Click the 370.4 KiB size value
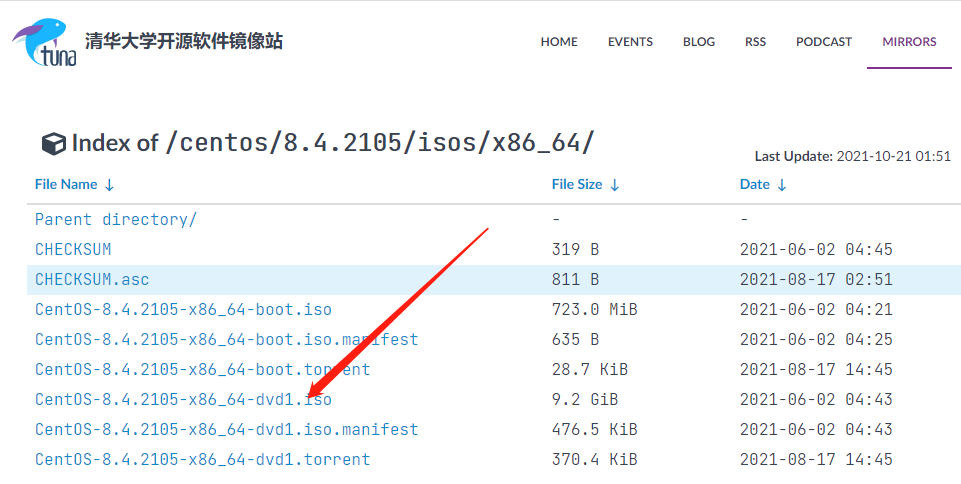The image size is (961, 484). [x=594, y=459]
